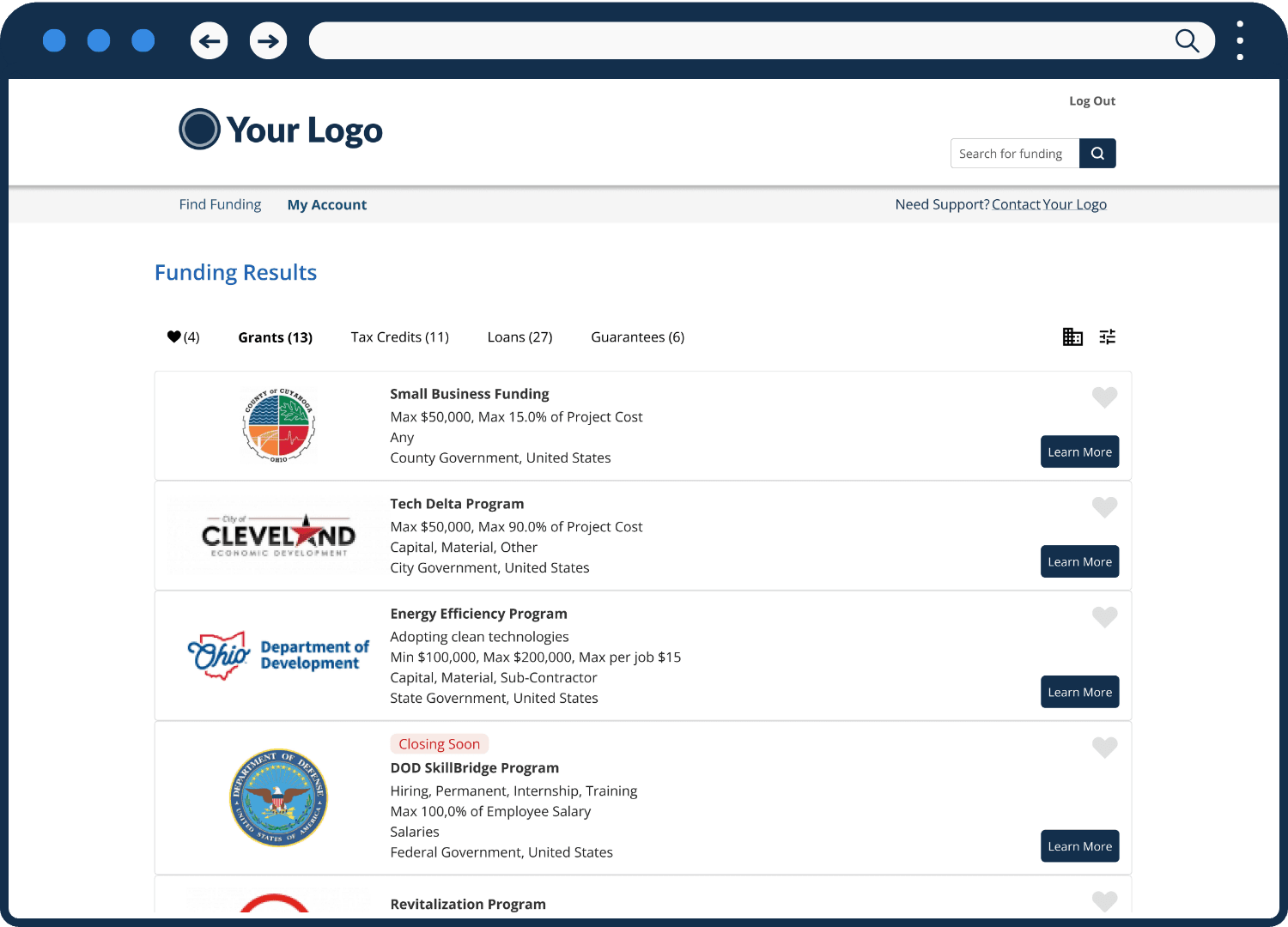Click the Department of Defense seal
This screenshot has height=927, width=1288.
tap(278, 797)
